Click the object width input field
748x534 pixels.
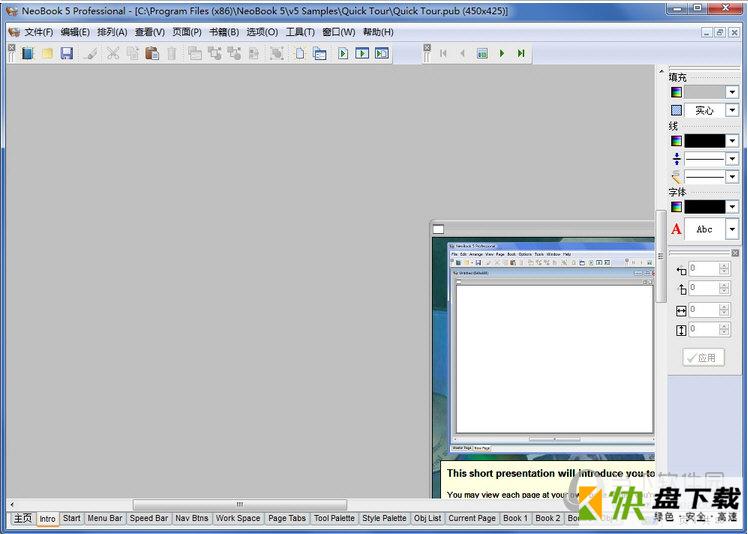(x=704, y=310)
